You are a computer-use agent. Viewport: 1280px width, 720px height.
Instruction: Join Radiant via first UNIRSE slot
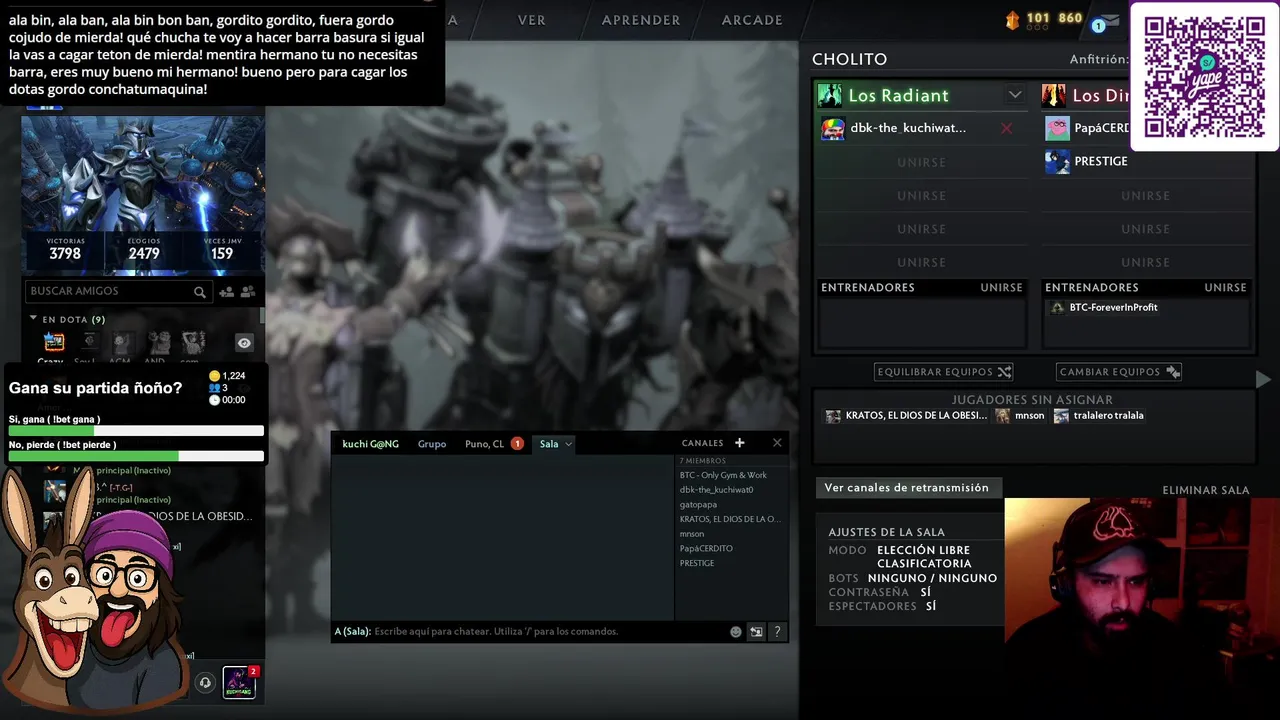pos(921,162)
